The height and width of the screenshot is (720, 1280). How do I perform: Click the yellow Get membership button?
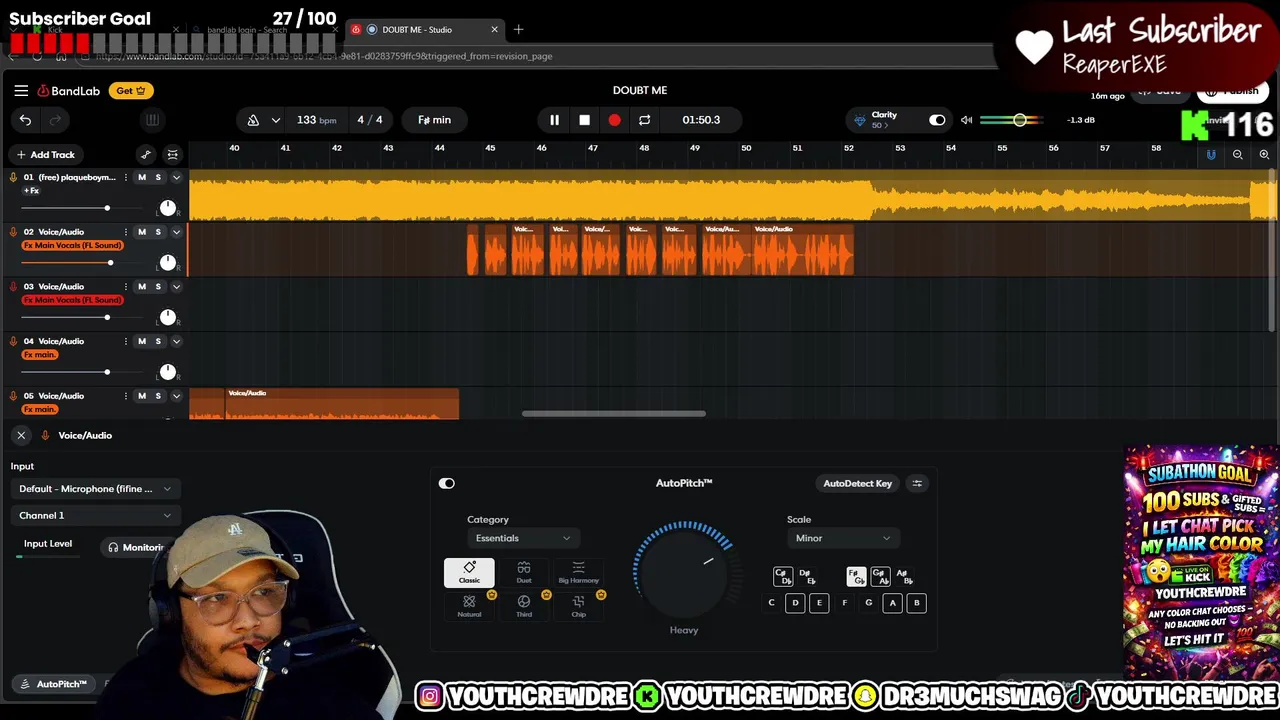(x=131, y=90)
